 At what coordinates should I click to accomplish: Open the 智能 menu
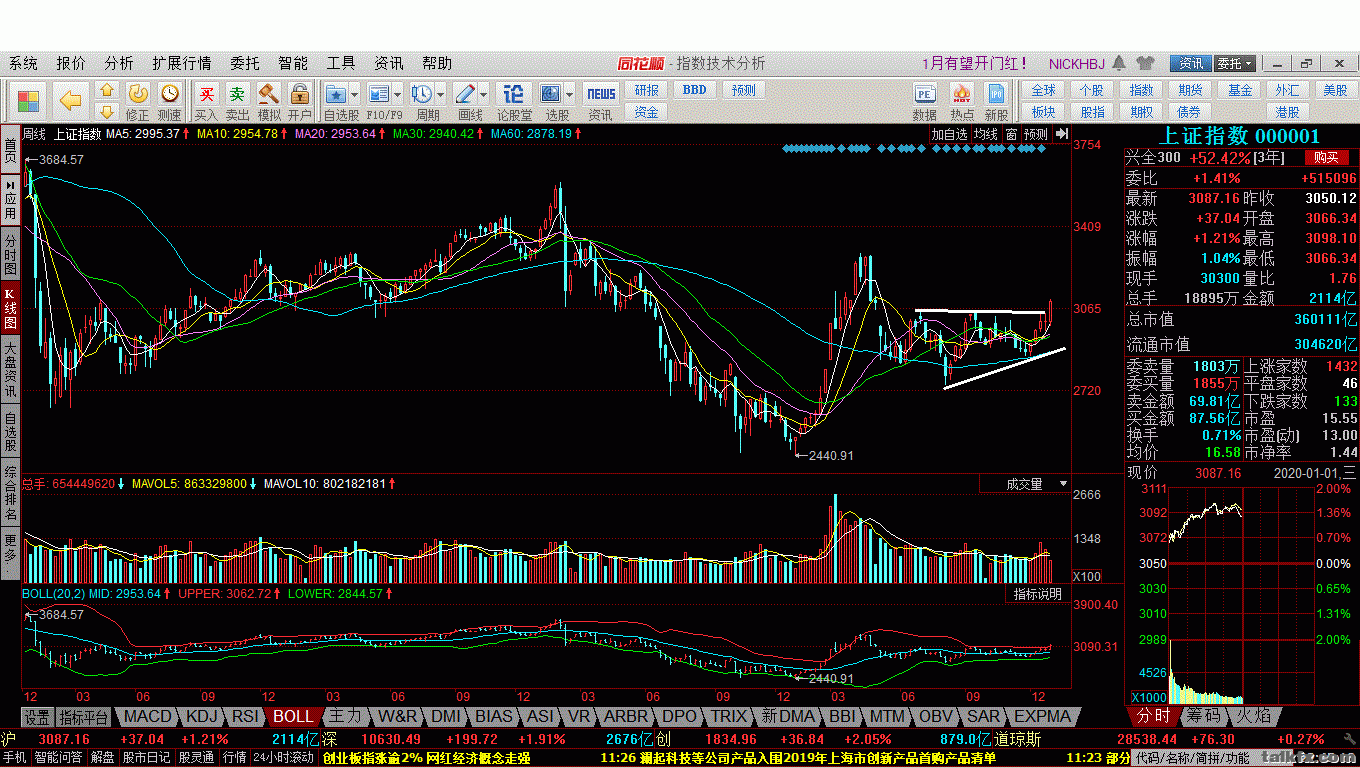click(x=293, y=63)
